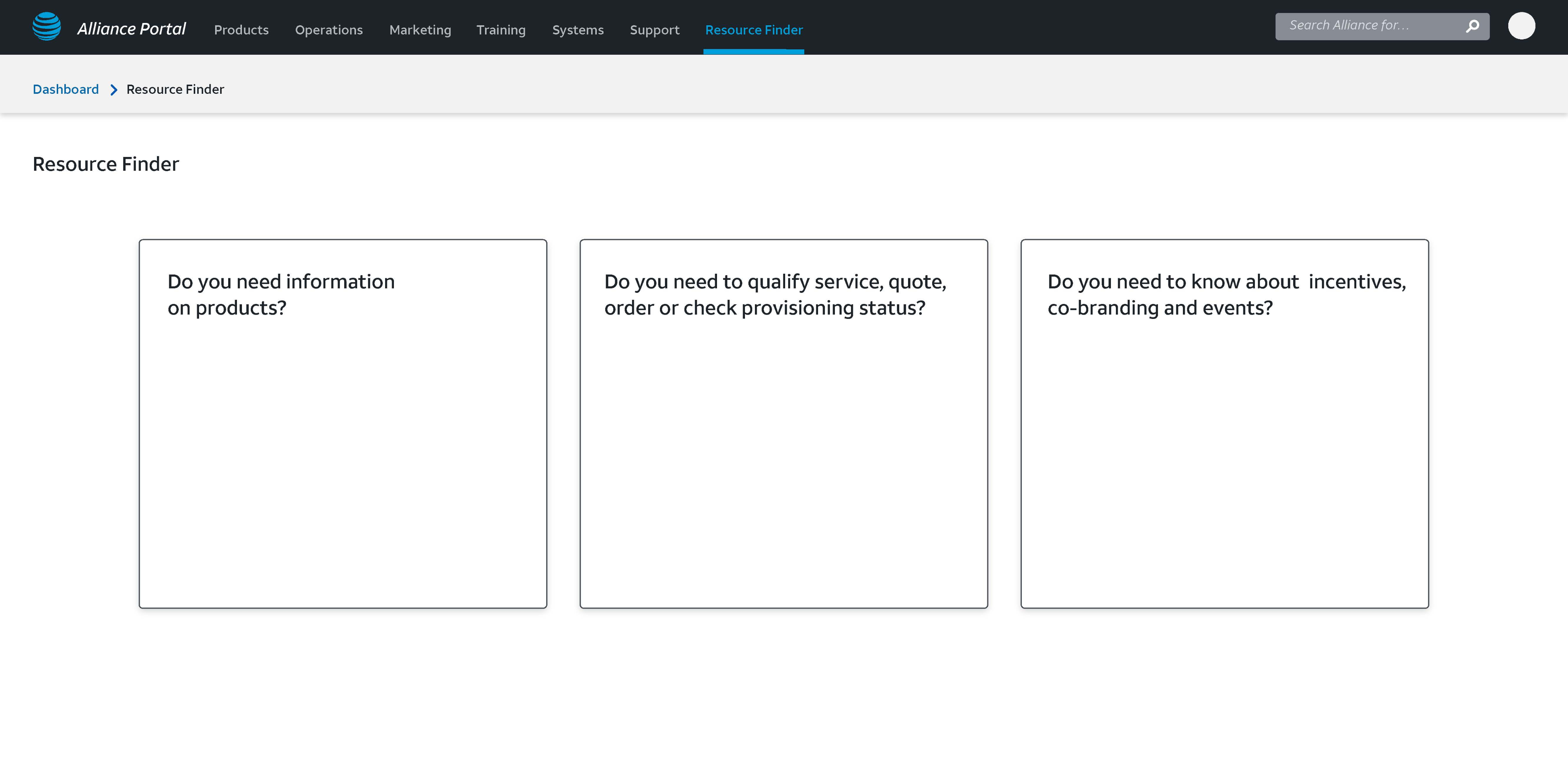Open the Training menu
Image resolution: width=1568 pixels, height=784 pixels.
pyautogui.click(x=501, y=30)
